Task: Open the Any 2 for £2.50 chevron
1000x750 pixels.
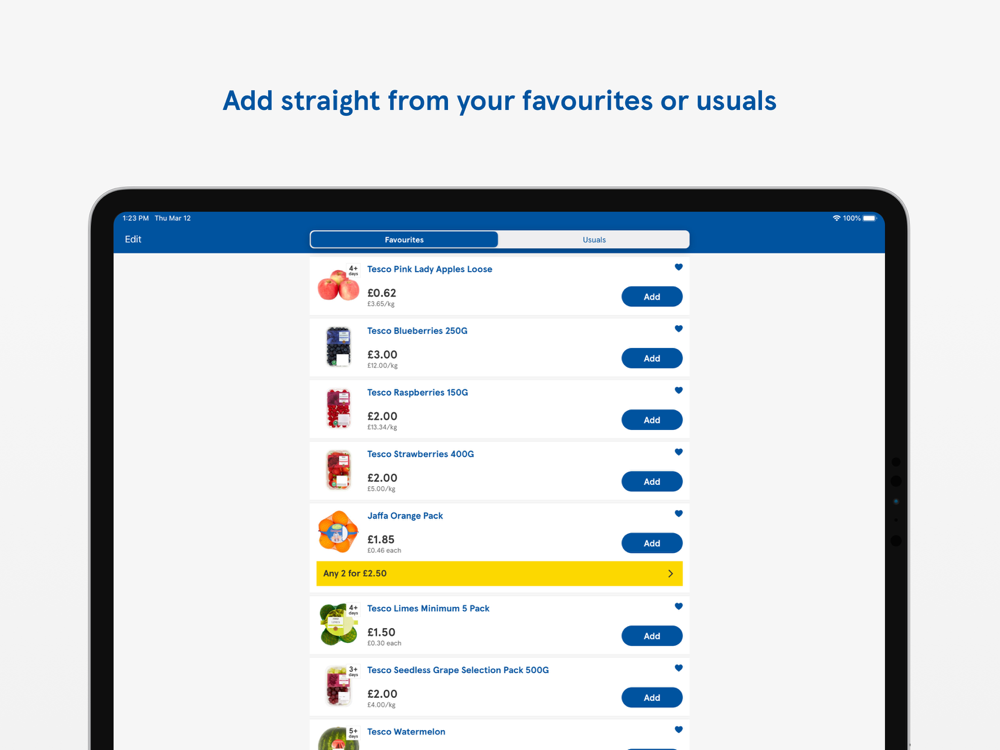Action: tap(670, 573)
